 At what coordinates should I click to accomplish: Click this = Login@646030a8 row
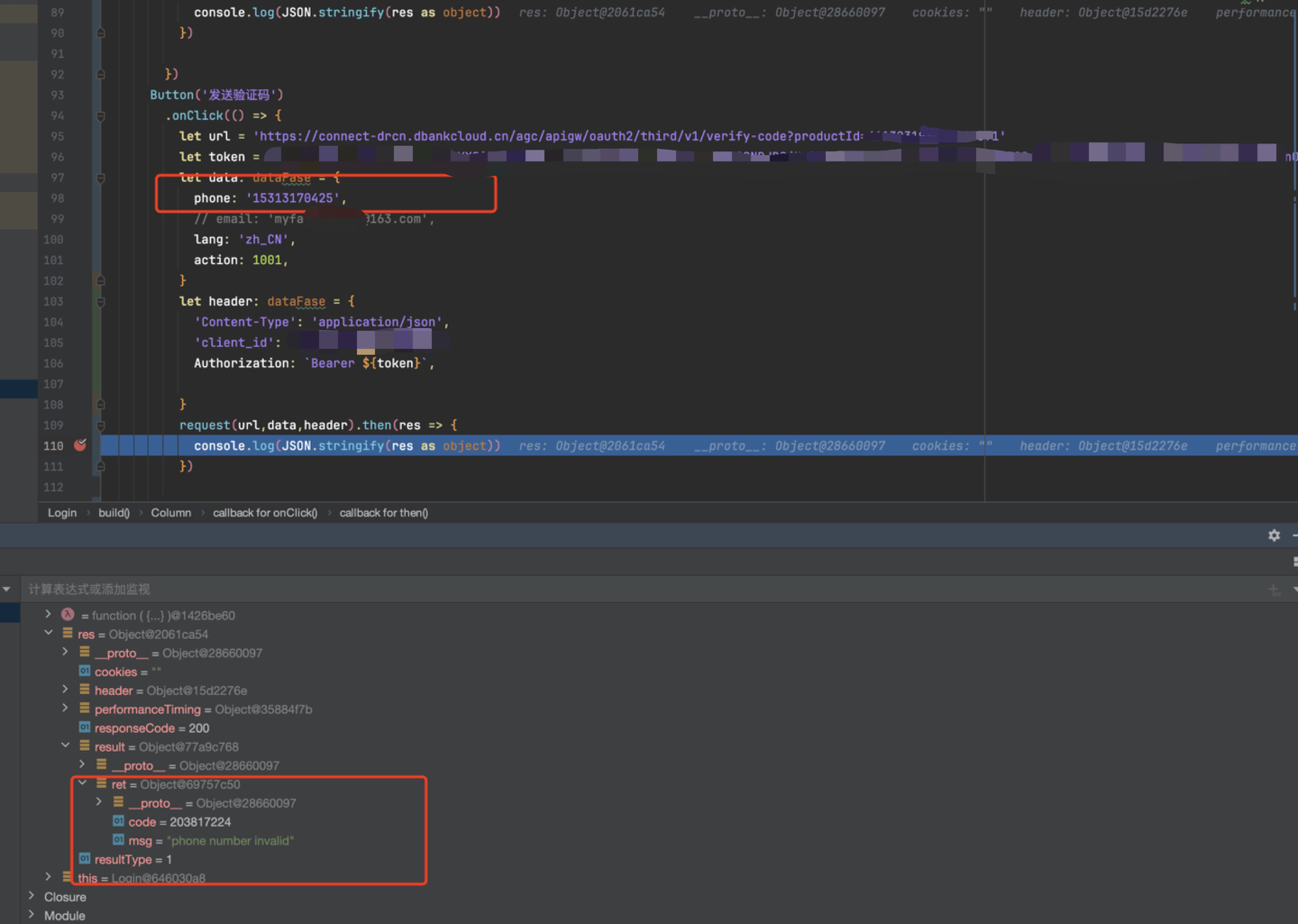coord(142,877)
